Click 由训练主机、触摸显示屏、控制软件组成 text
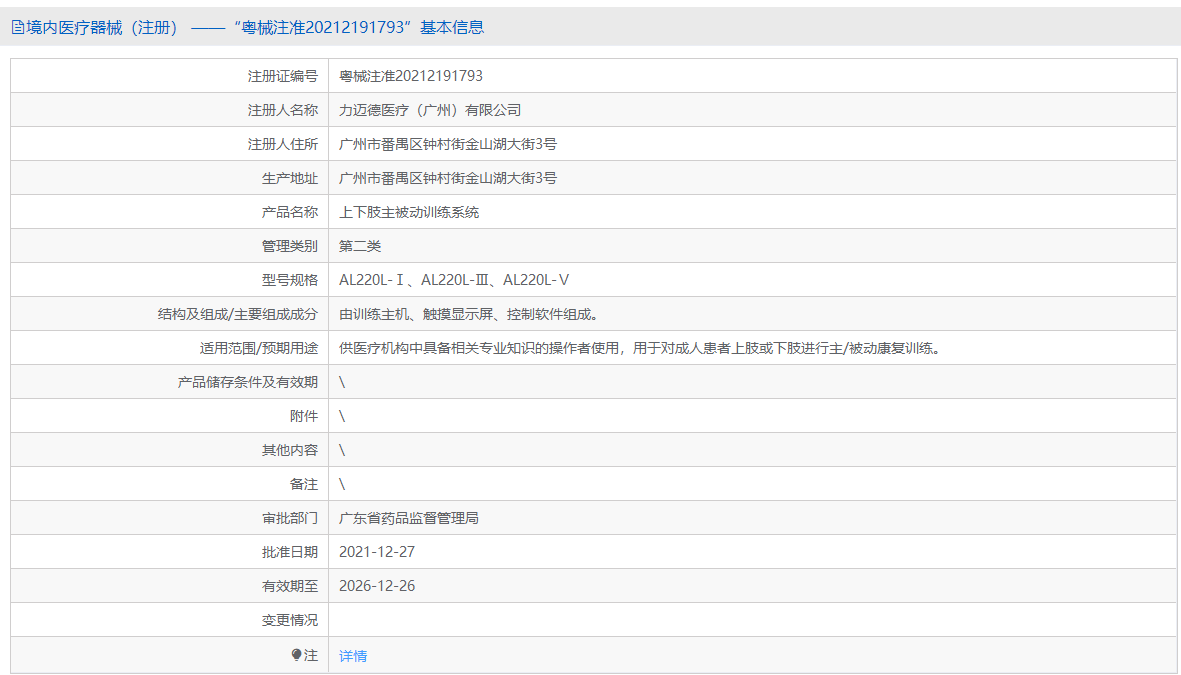This screenshot has height=675, width=1181. [468, 314]
